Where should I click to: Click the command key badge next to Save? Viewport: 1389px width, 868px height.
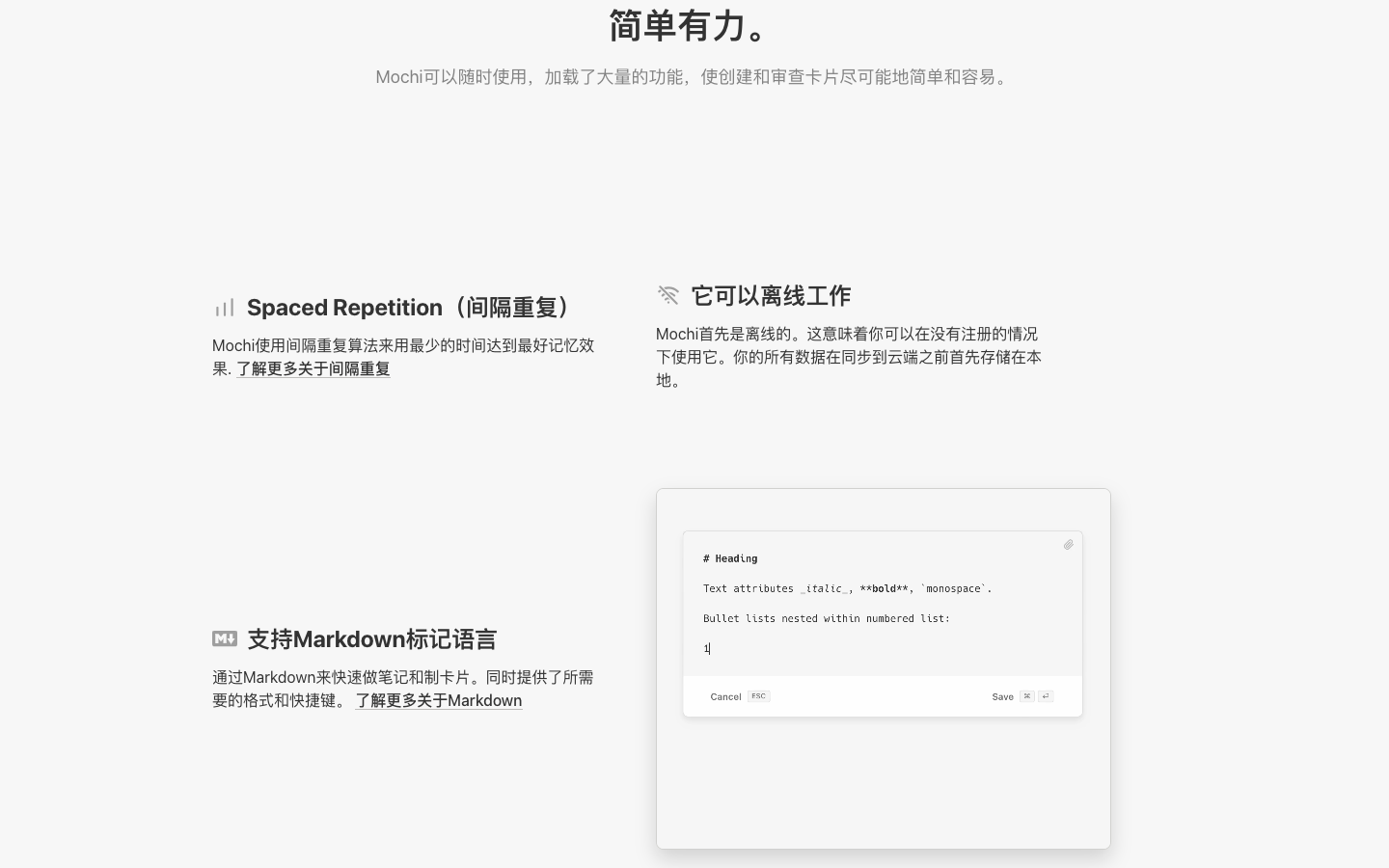tap(1027, 696)
